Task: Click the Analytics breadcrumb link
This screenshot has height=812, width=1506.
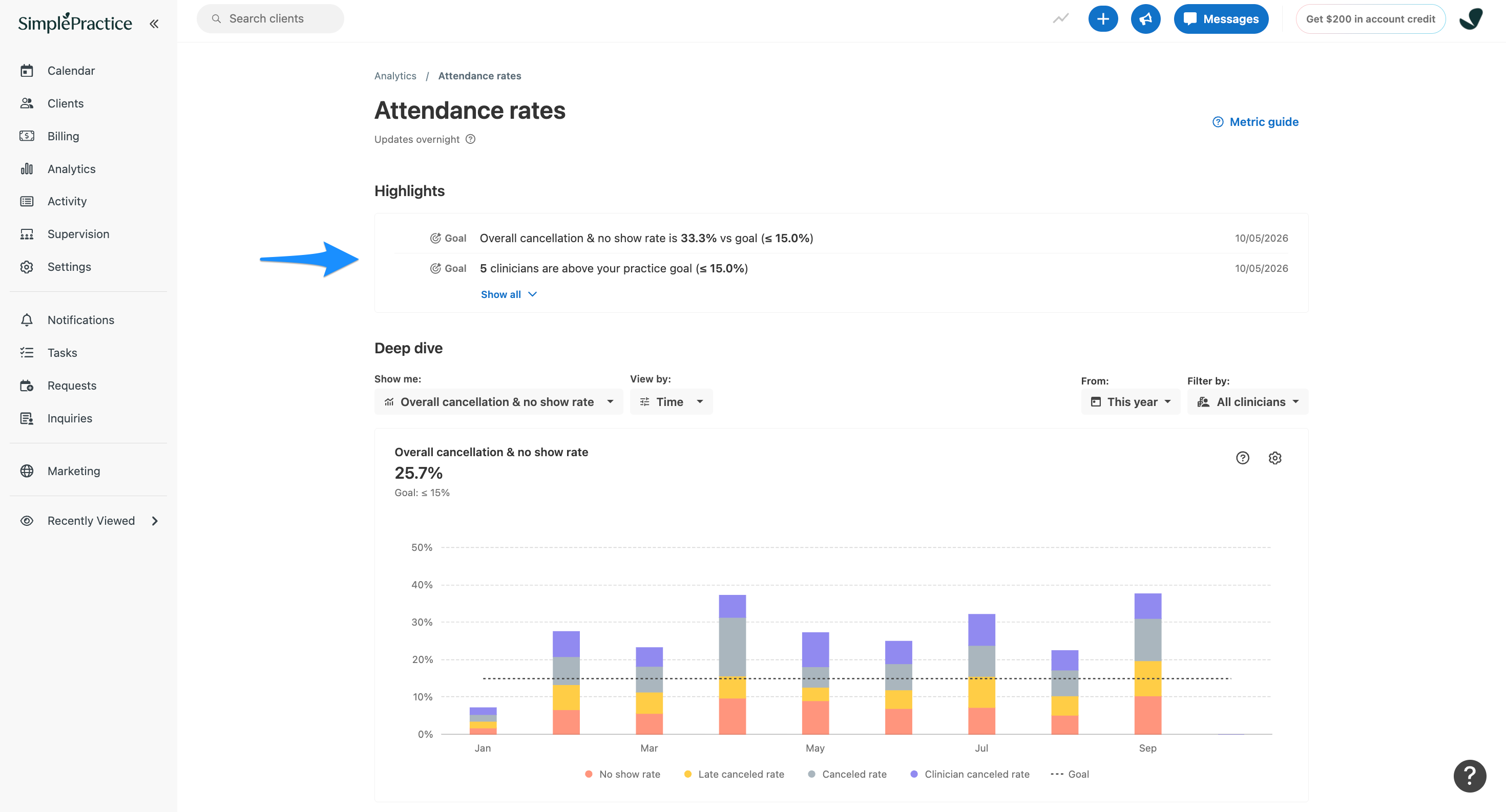Action: click(395, 76)
